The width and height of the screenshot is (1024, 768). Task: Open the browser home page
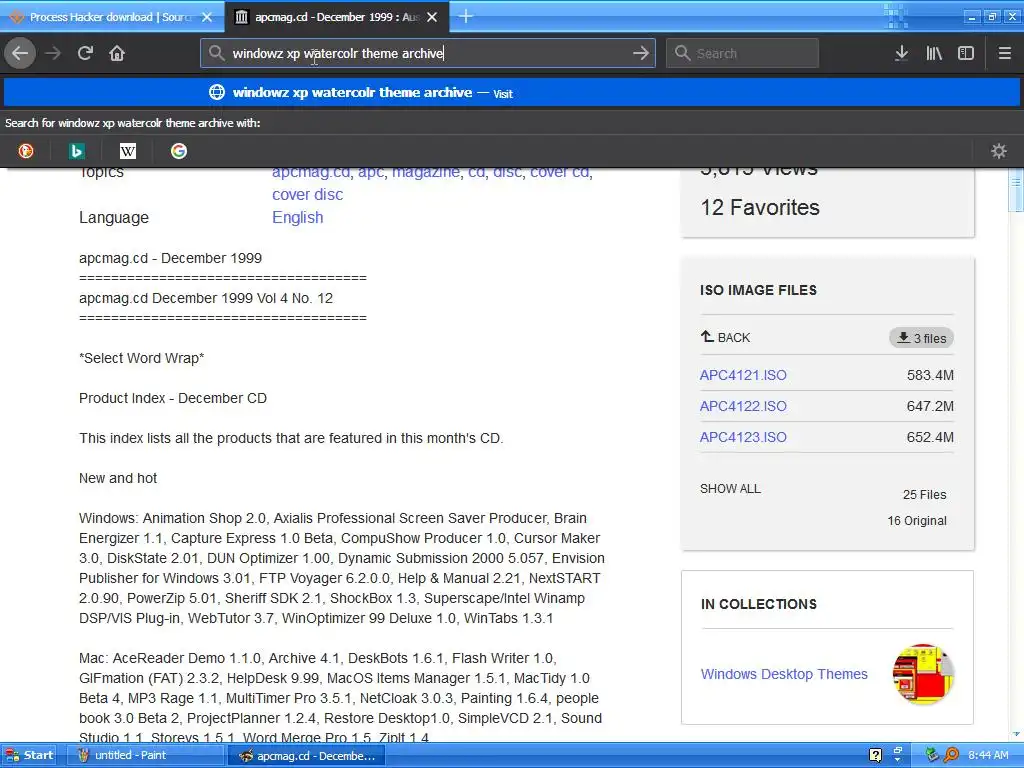117,53
